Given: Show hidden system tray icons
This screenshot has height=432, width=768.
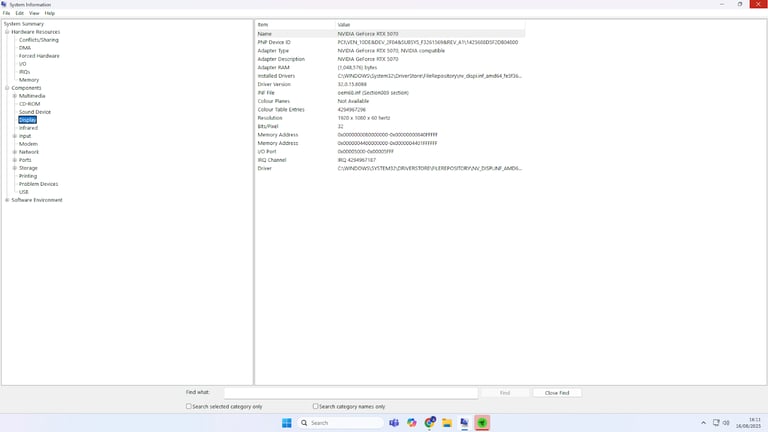Looking at the screenshot, I should 703,423.
